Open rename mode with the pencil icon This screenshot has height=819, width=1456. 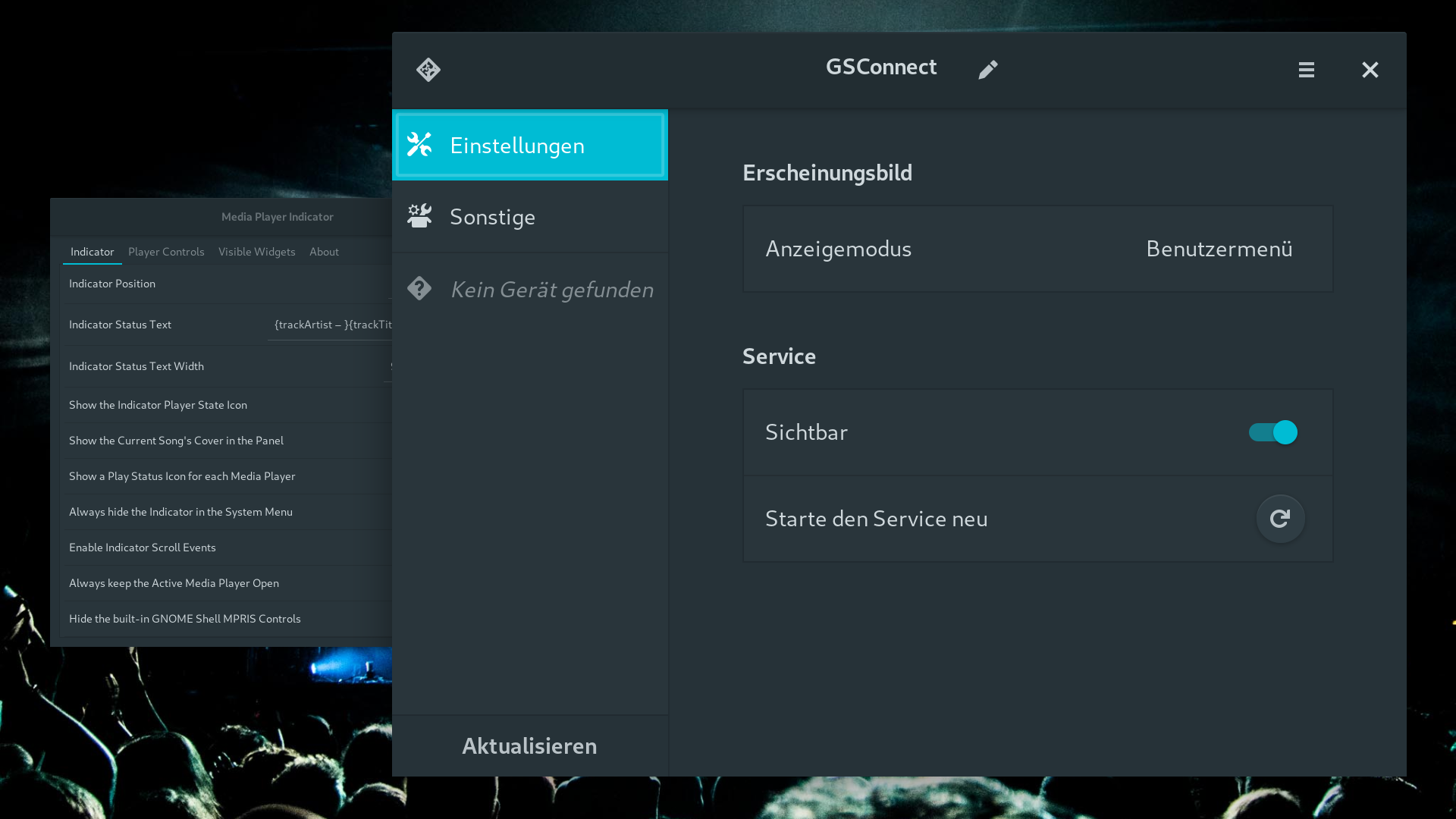click(987, 69)
